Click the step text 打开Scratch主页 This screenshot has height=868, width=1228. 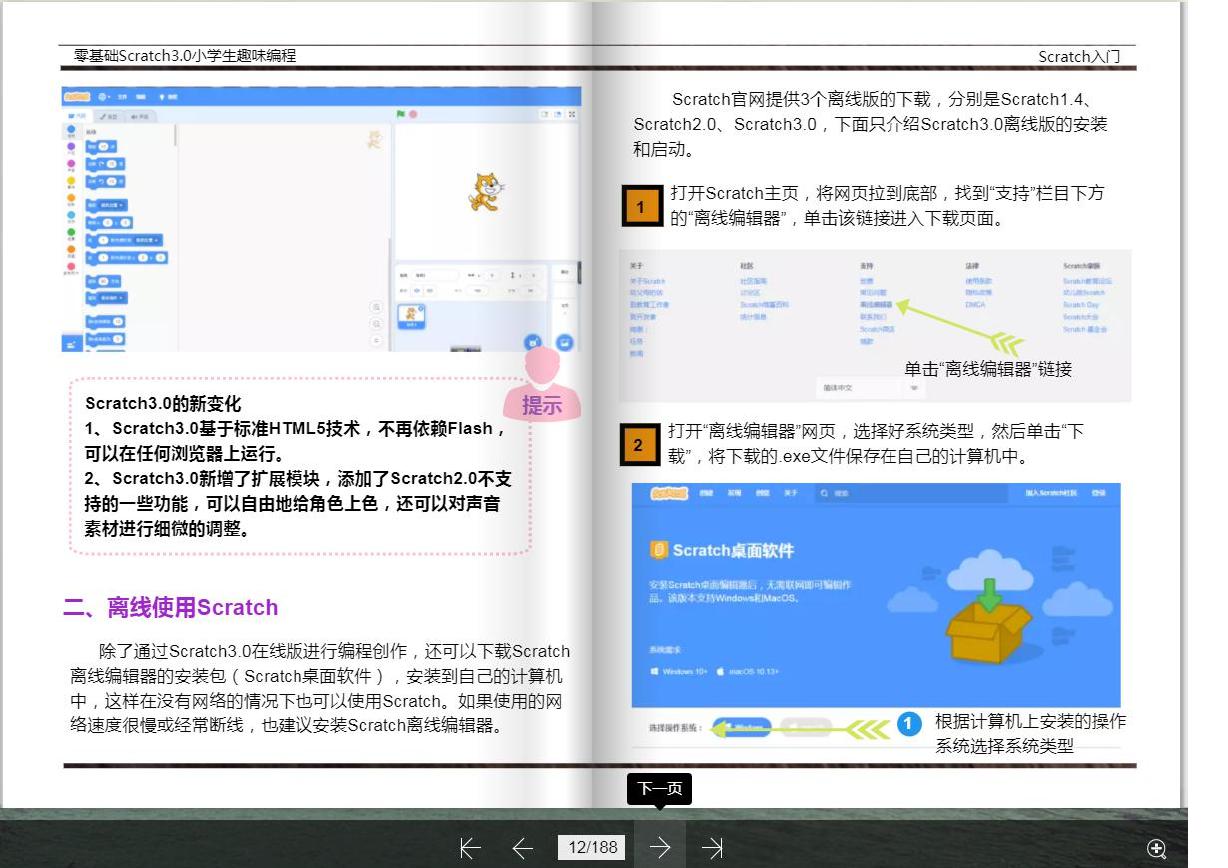pyautogui.click(x=887, y=205)
